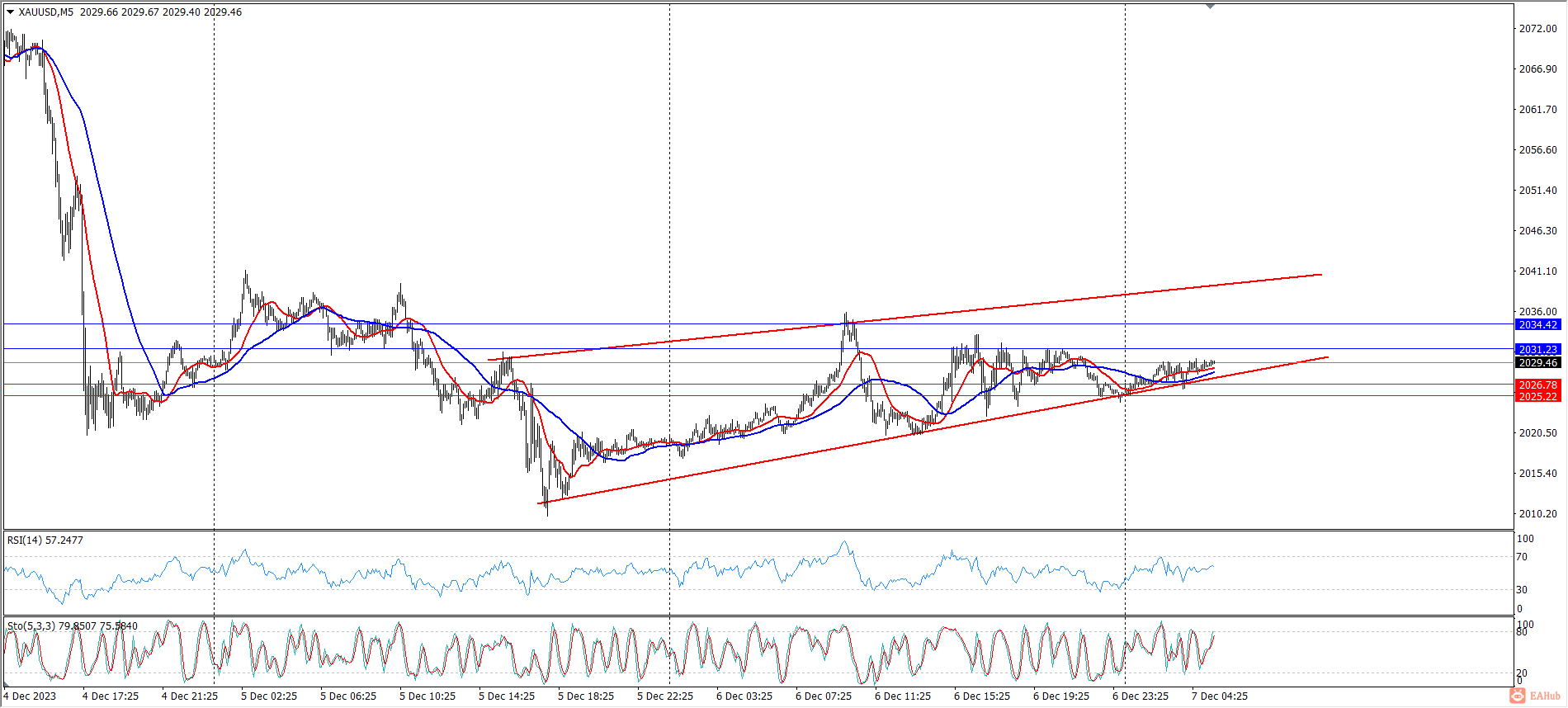Click the 6 Dec 19:25 time label
1568x708 pixels.
pos(1061,696)
